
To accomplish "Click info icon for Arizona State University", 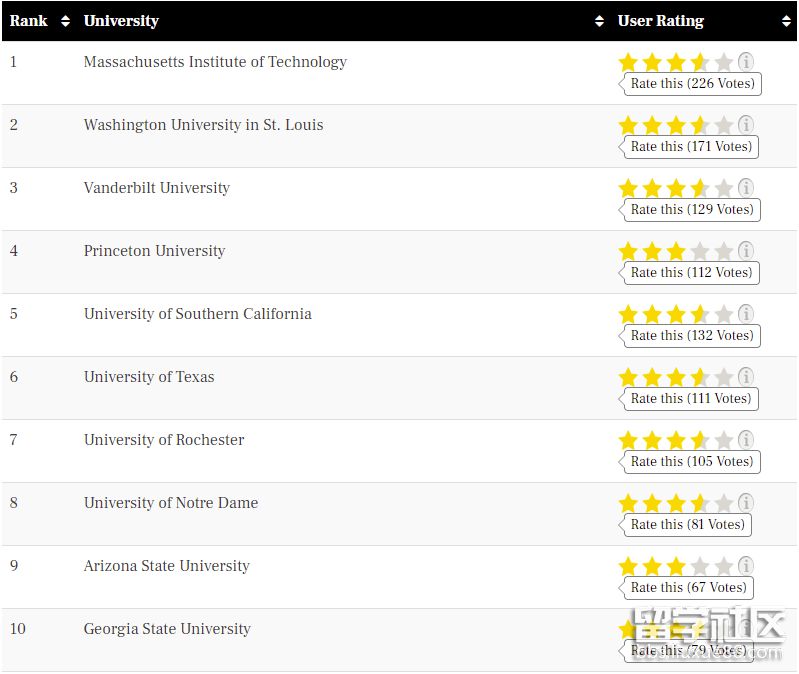I will pyautogui.click(x=746, y=566).
